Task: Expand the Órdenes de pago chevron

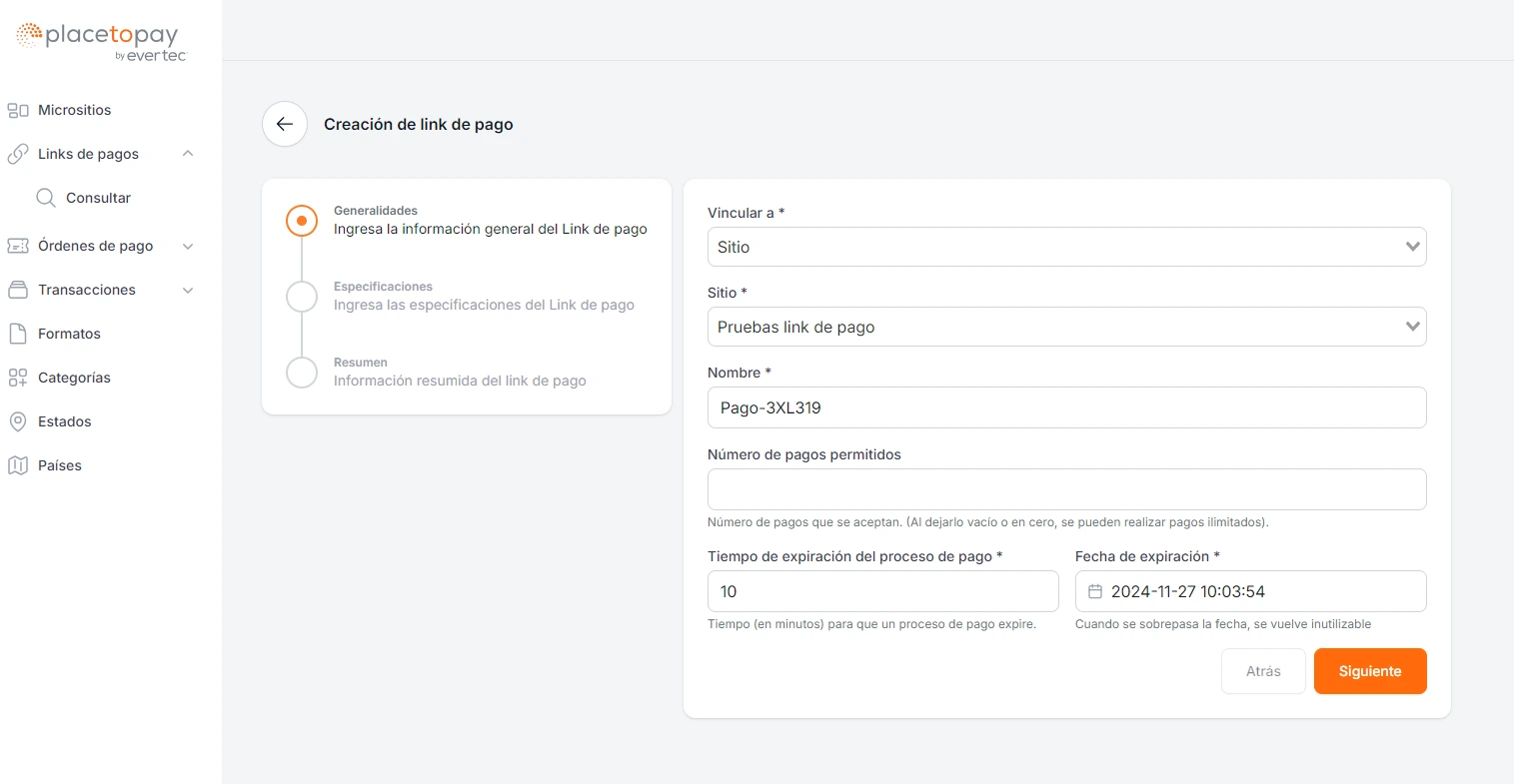Action: [188, 246]
